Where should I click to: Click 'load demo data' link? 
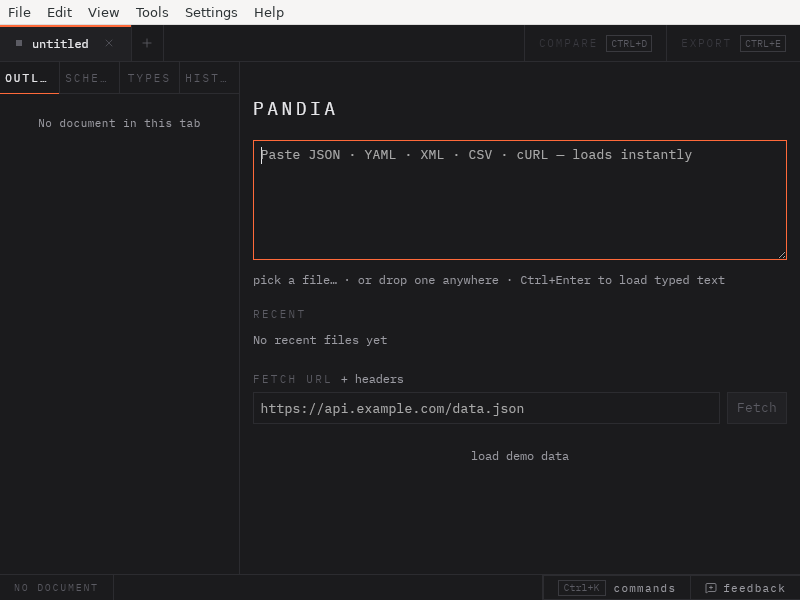[x=520, y=456]
